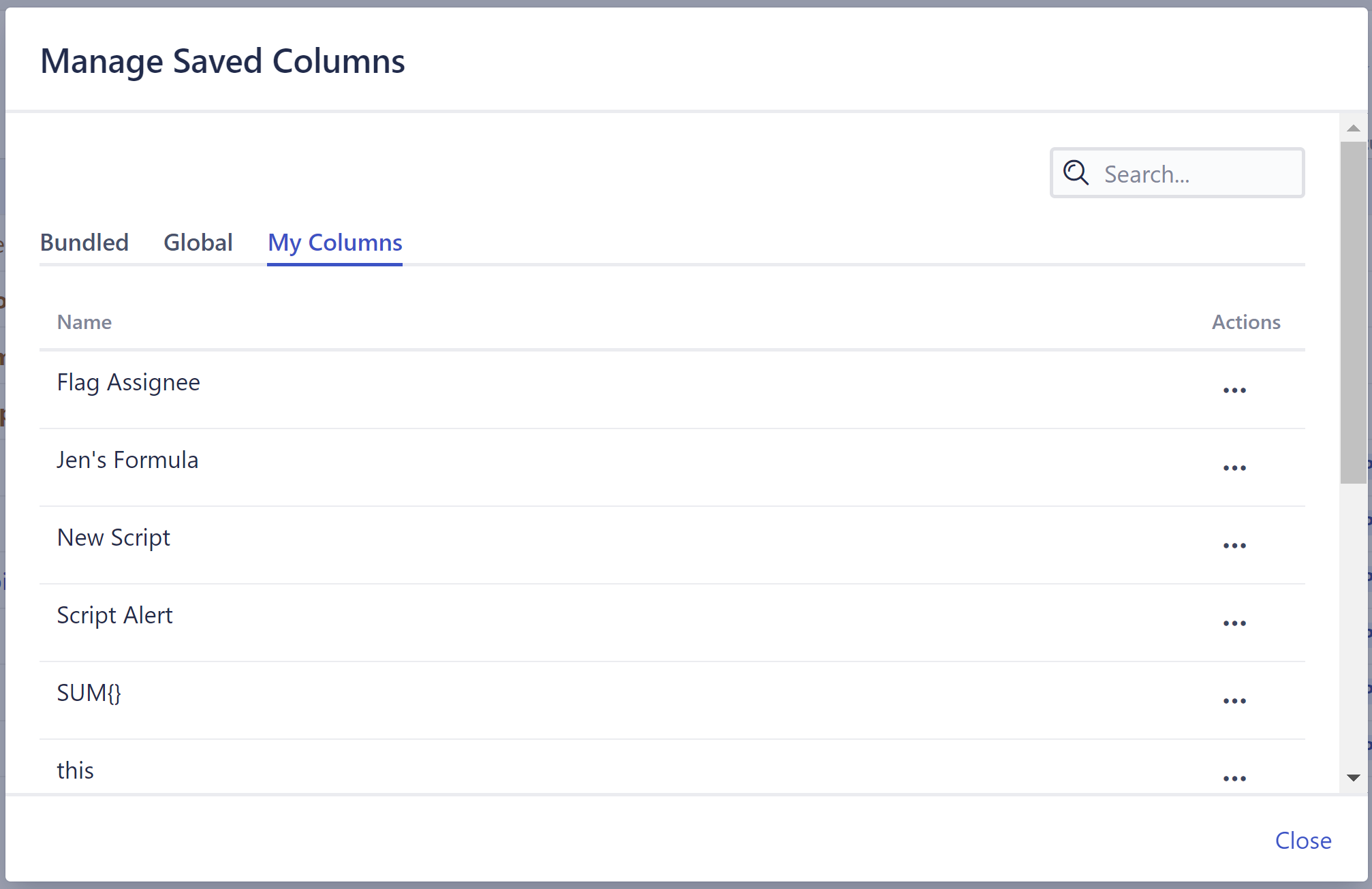
Task: Click the vertical scrollbar thumb
Action: pyautogui.click(x=1353, y=312)
